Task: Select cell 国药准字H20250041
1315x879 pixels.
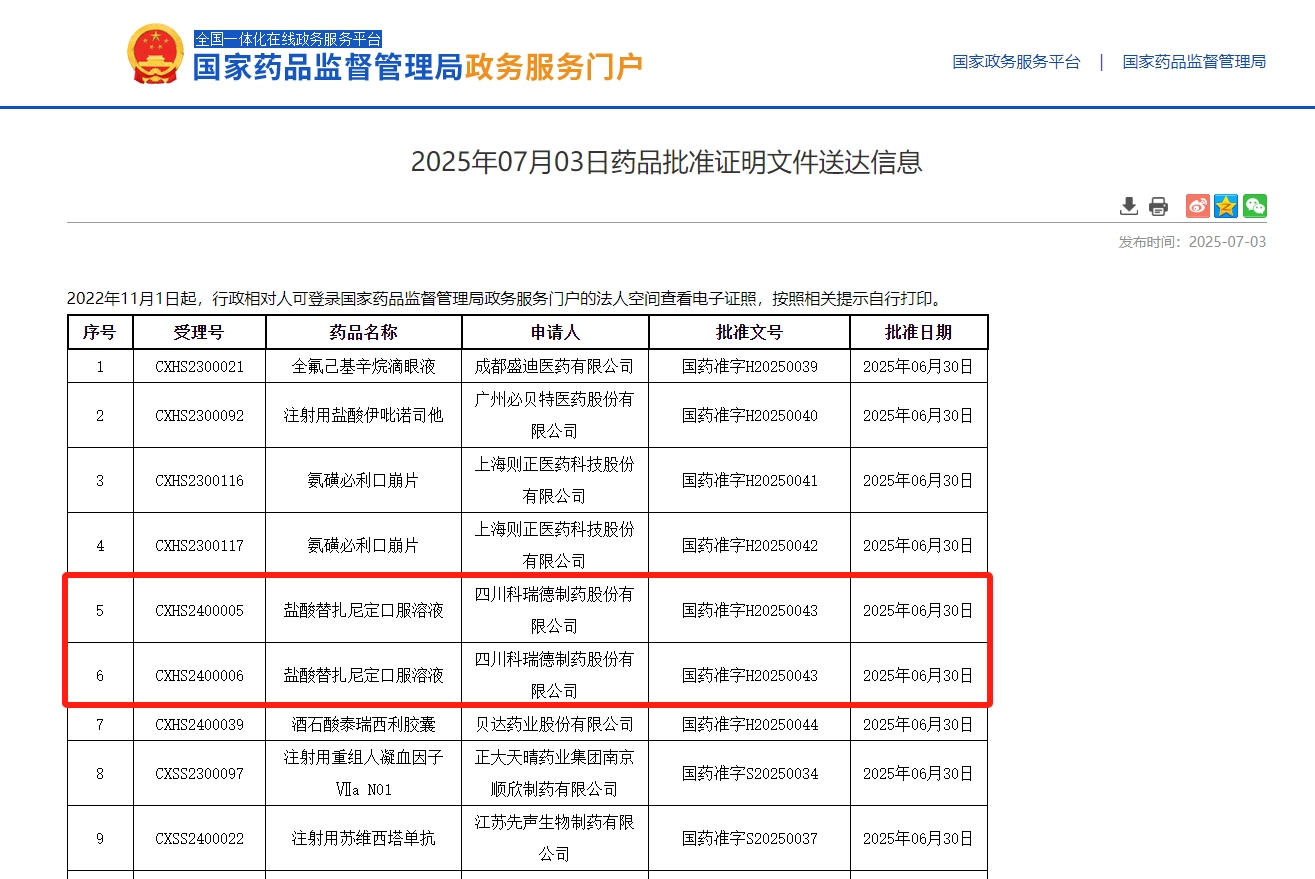Action: click(x=749, y=480)
